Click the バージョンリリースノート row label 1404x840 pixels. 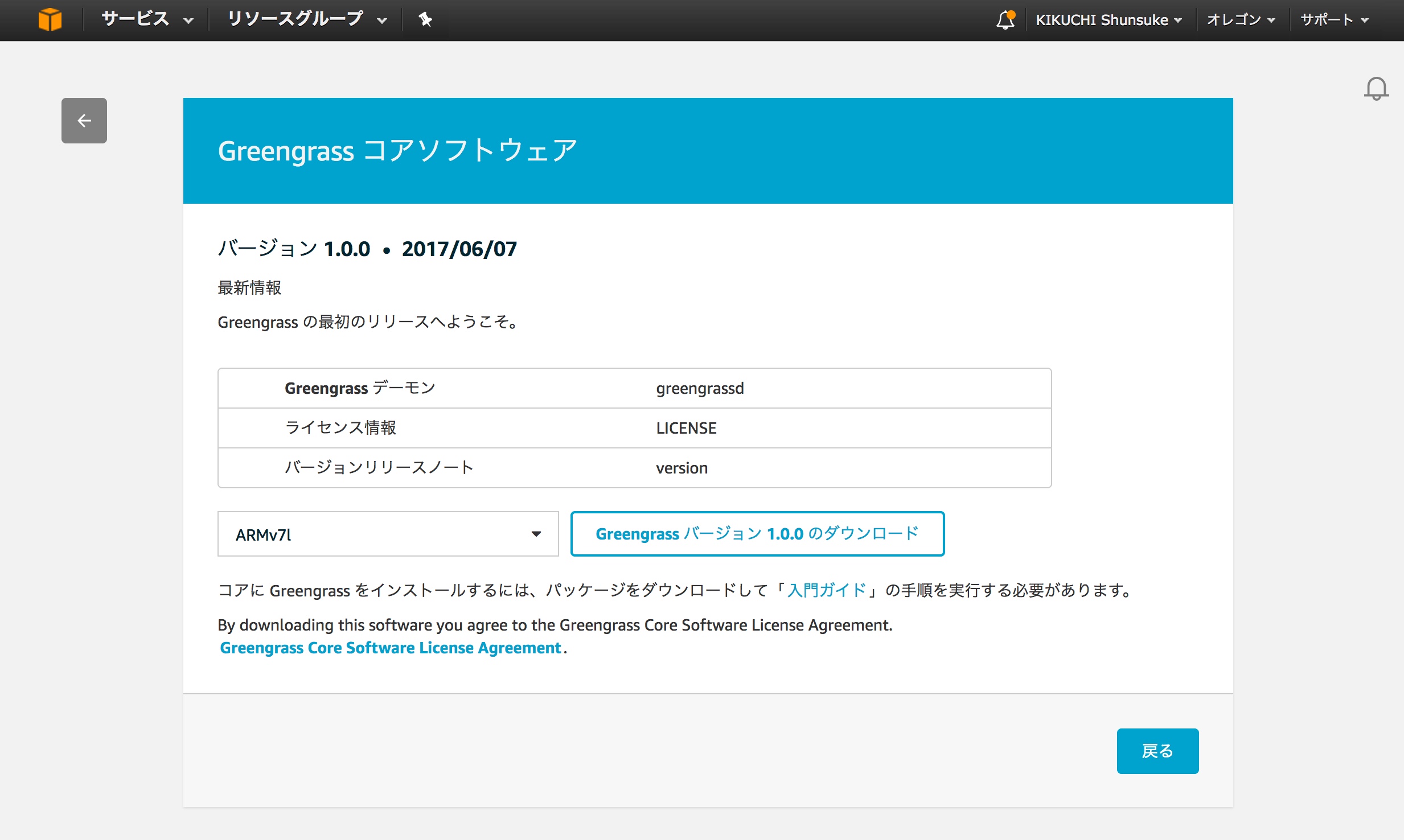(379, 468)
